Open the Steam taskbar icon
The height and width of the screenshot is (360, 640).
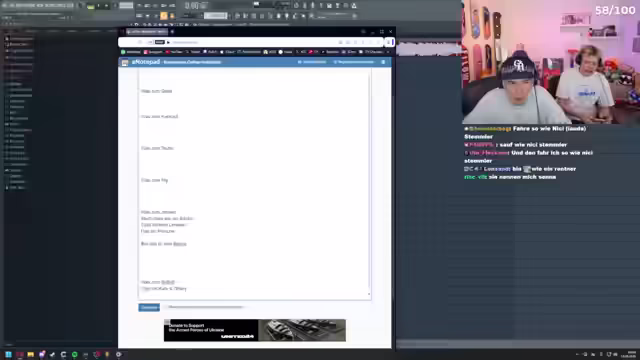tap(52, 354)
